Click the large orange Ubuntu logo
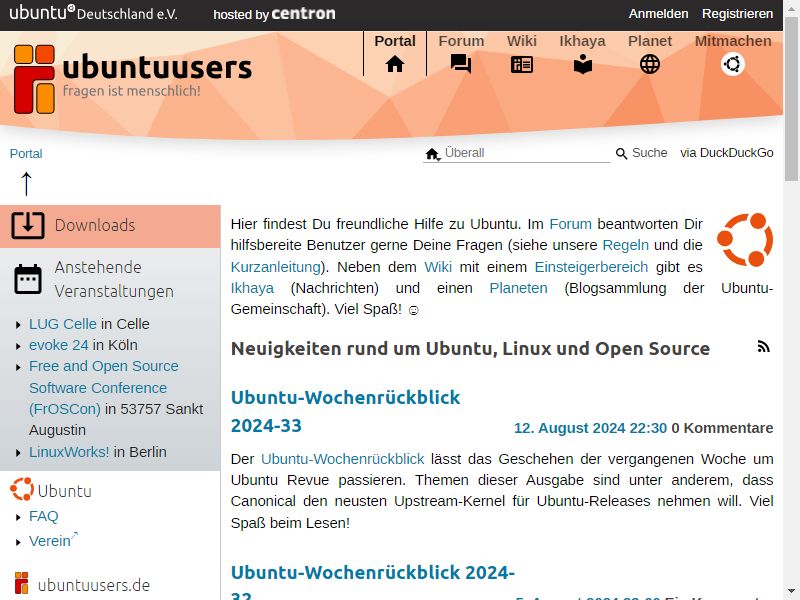The width and height of the screenshot is (800, 600). point(745,240)
